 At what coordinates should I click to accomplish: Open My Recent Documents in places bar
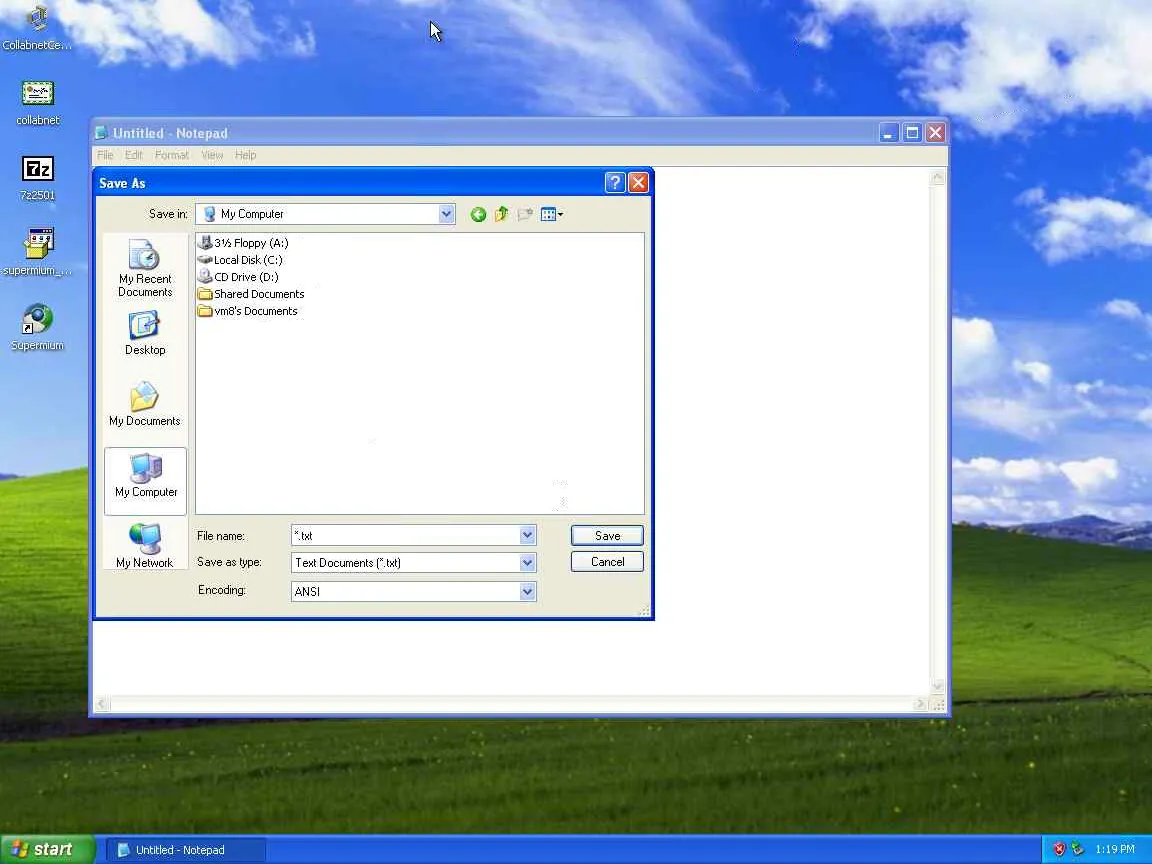pyautogui.click(x=145, y=268)
